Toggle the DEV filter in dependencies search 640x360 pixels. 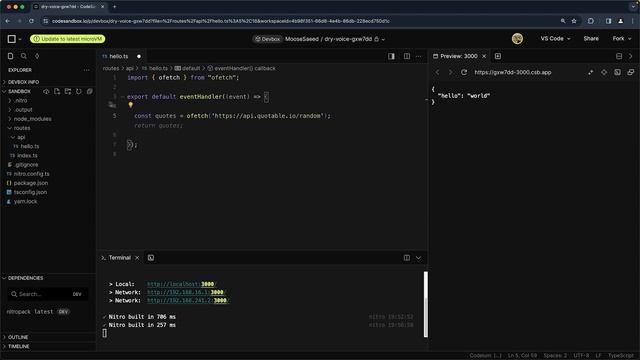click(77, 294)
